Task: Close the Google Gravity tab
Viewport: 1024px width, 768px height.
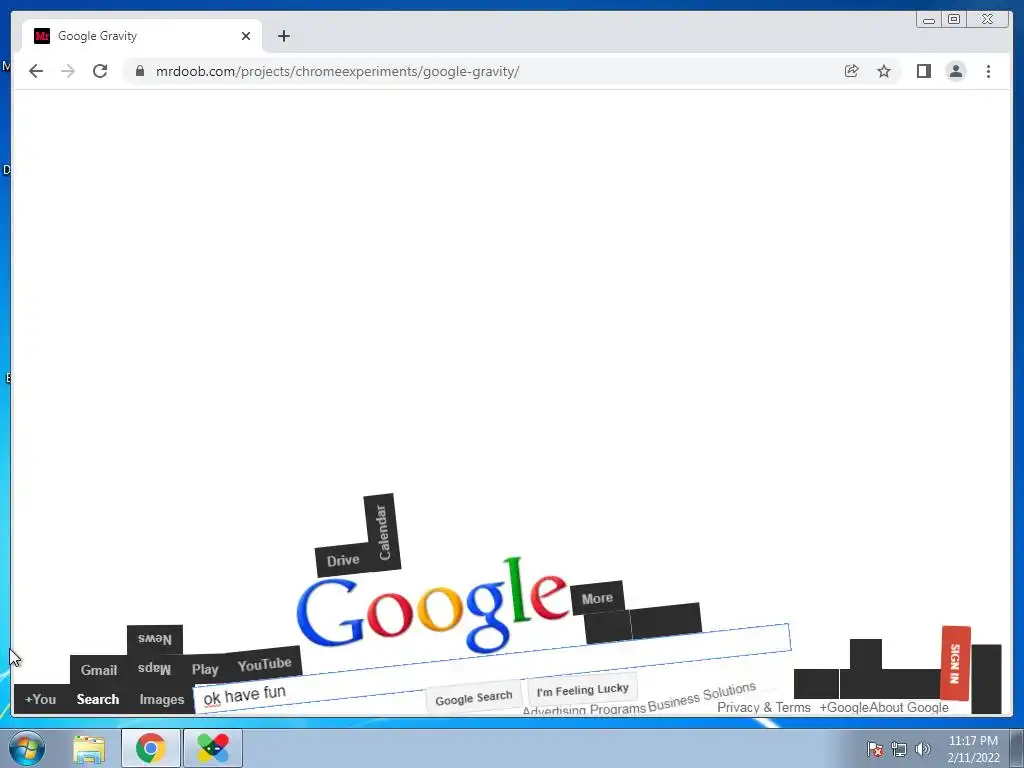Action: [246, 36]
